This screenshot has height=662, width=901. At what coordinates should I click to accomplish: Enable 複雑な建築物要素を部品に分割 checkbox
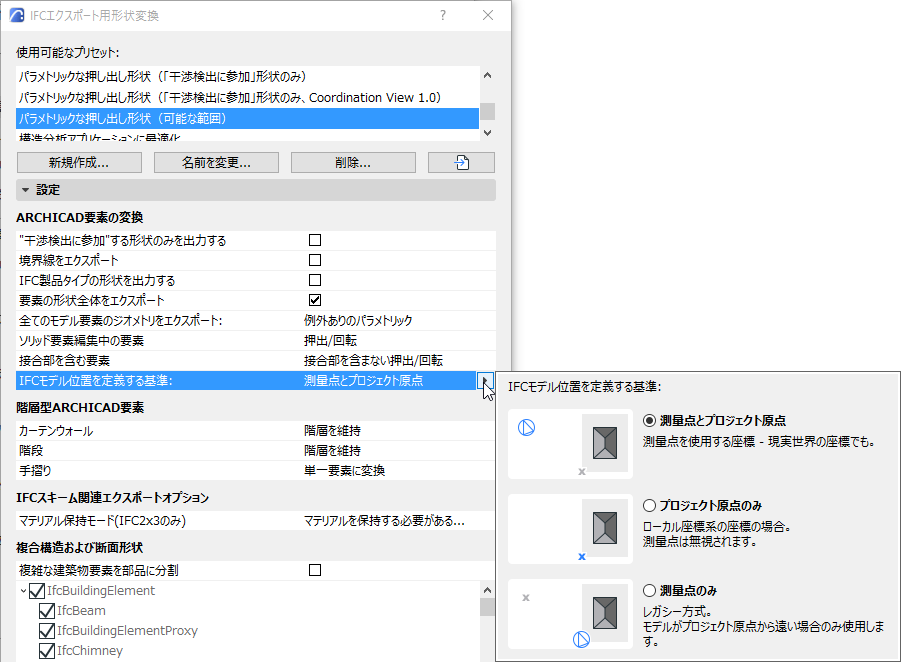(315, 570)
